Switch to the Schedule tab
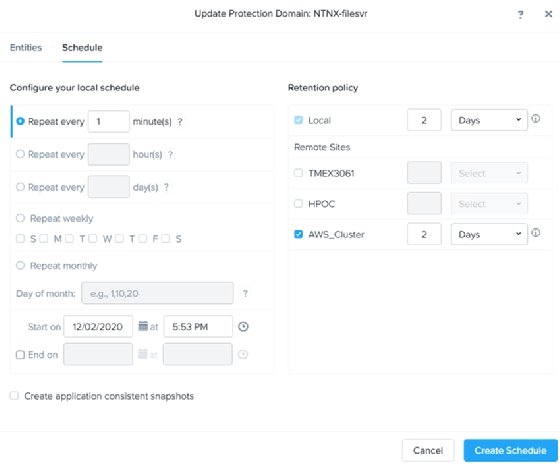 [82, 47]
